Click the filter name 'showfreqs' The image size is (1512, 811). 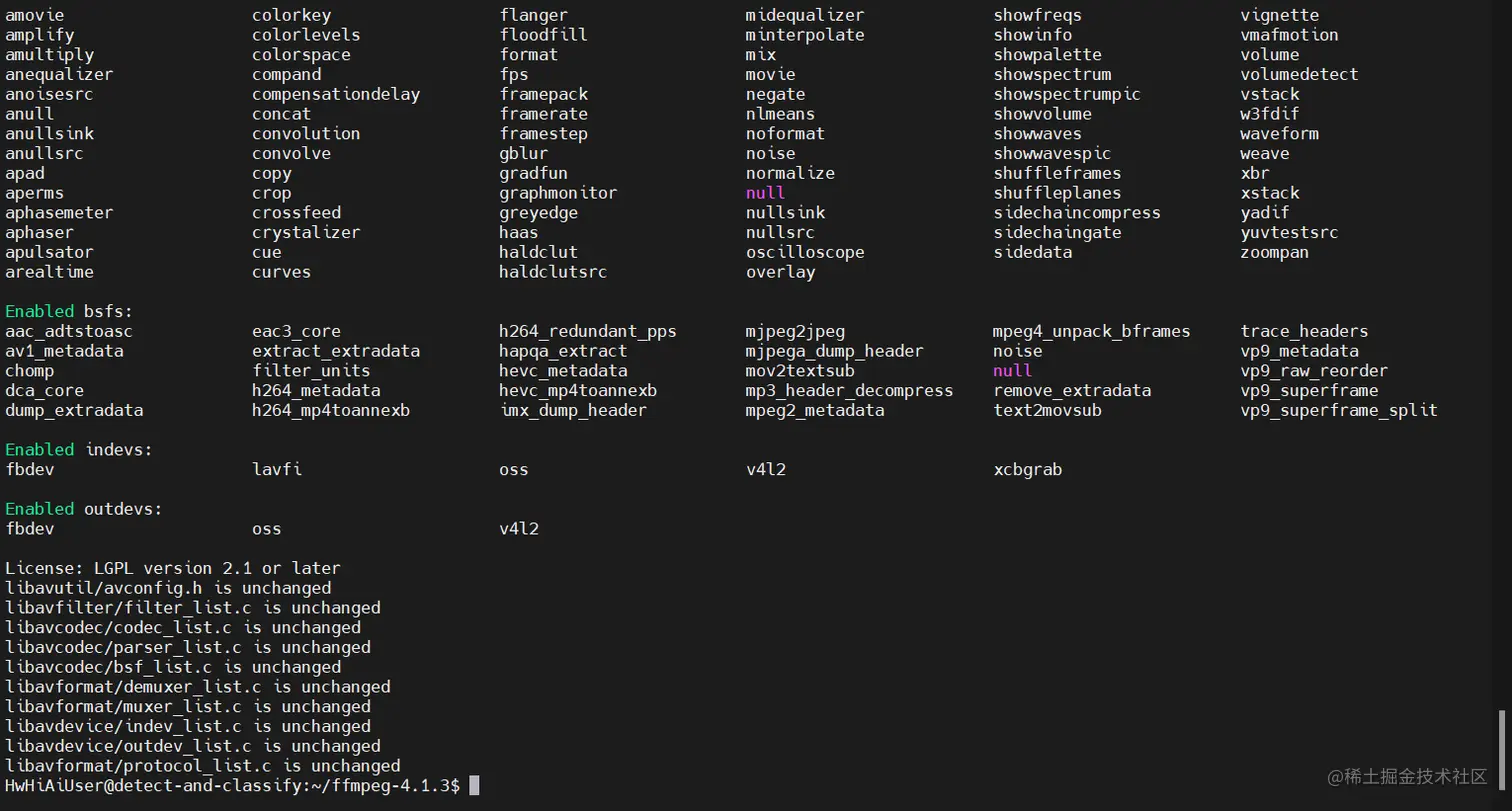1038,15
